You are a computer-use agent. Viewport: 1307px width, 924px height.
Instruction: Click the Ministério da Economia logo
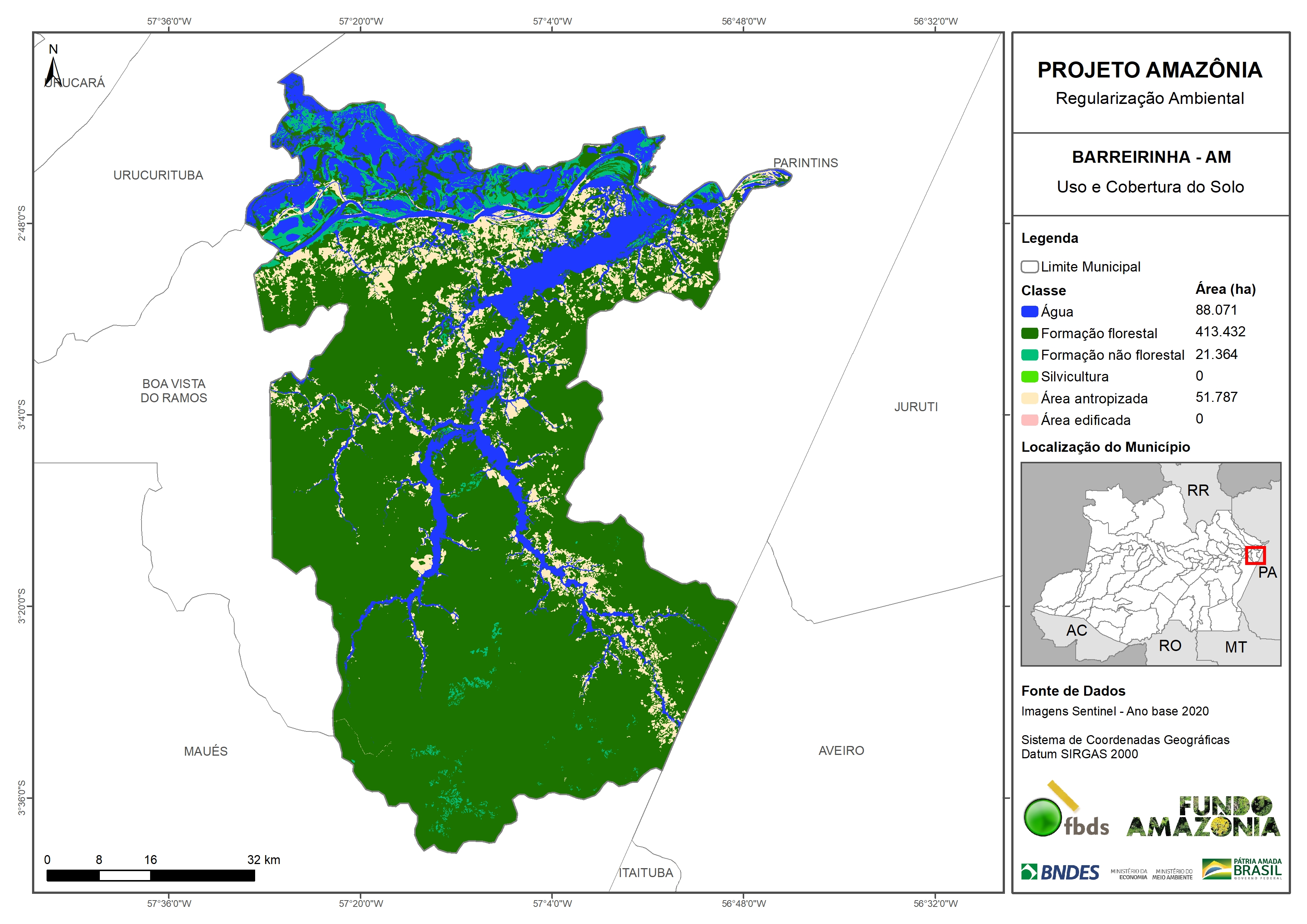coord(1129,874)
